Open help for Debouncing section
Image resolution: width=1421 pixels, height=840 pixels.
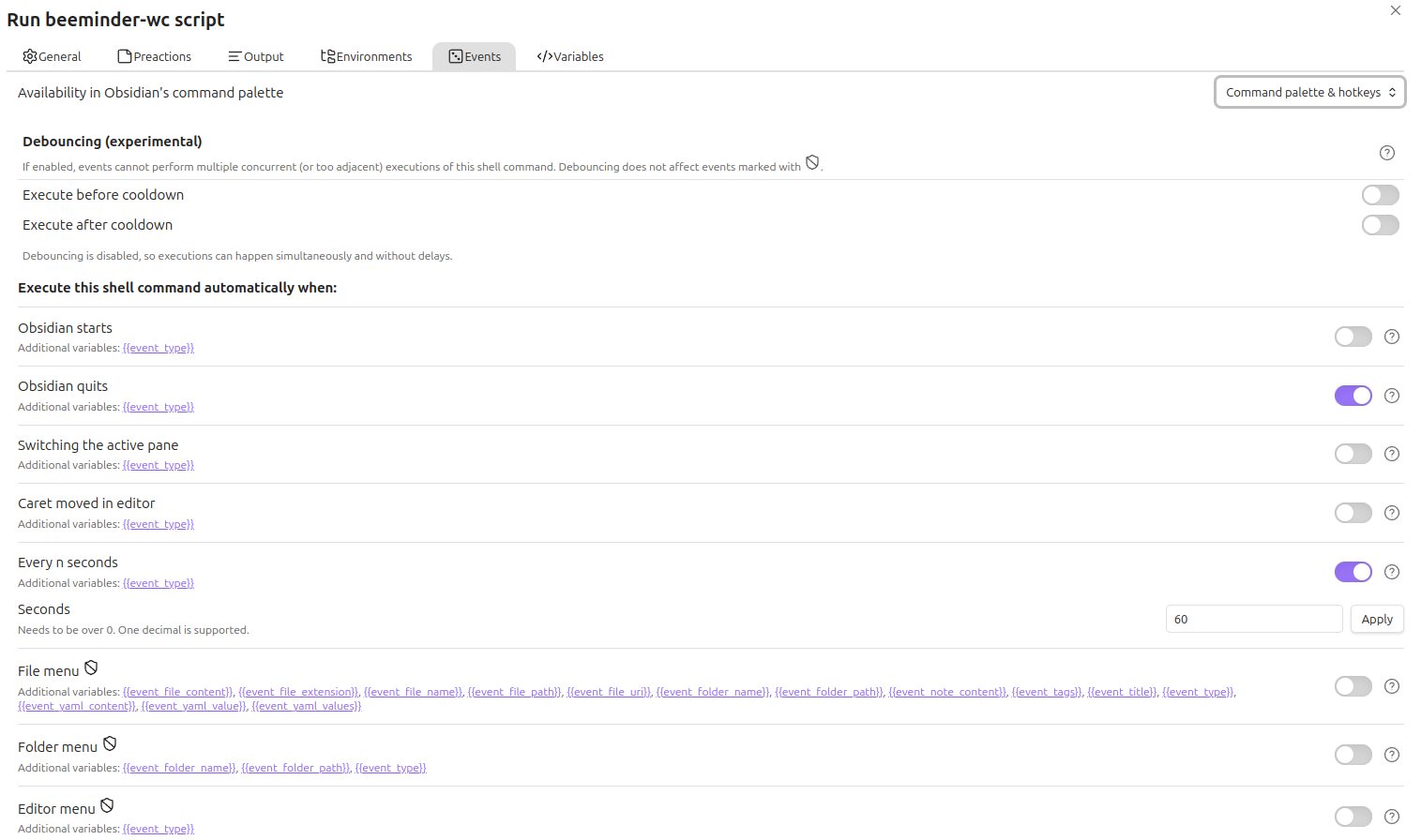point(1387,153)
